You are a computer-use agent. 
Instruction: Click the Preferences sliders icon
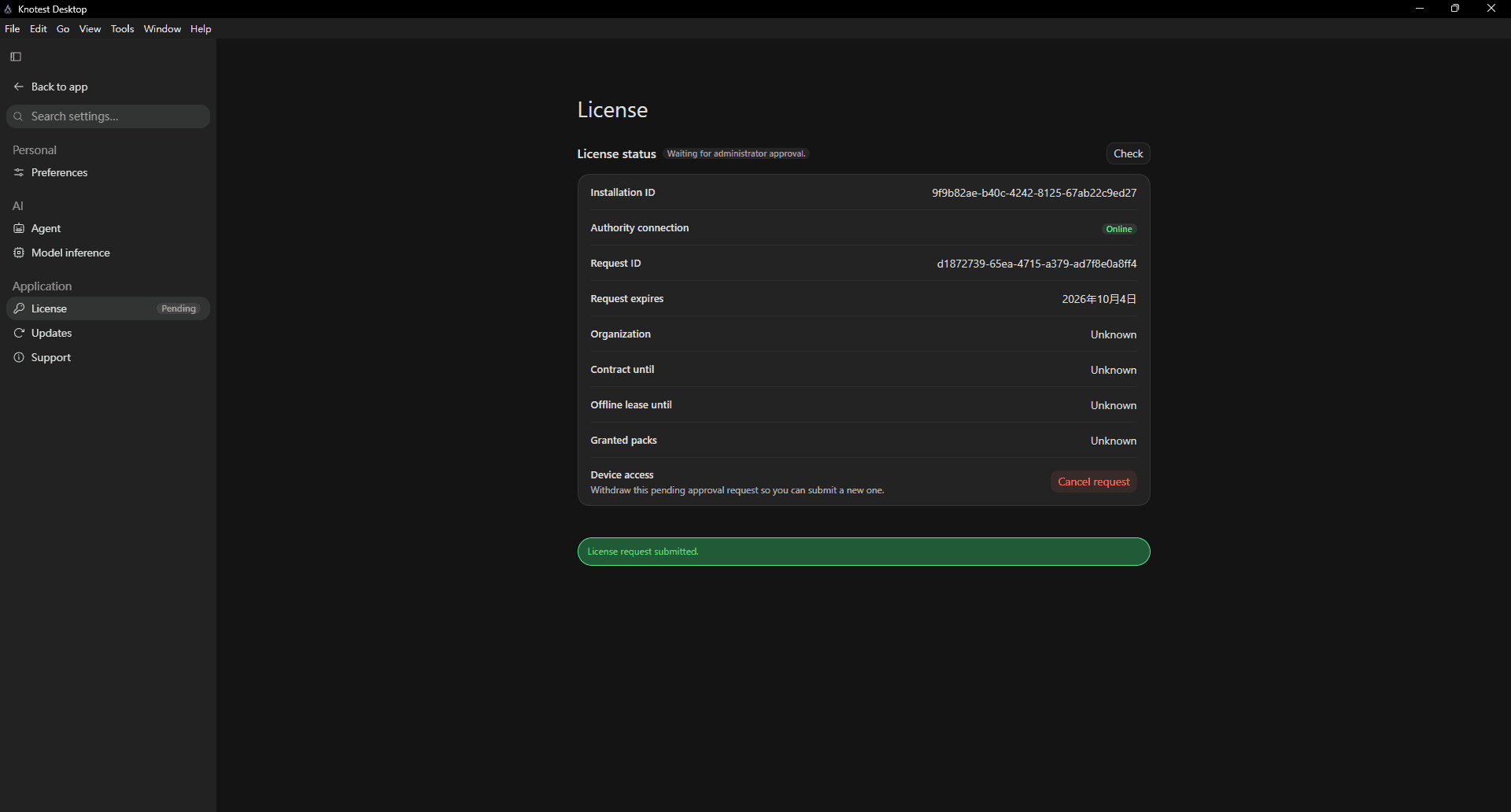19,172
